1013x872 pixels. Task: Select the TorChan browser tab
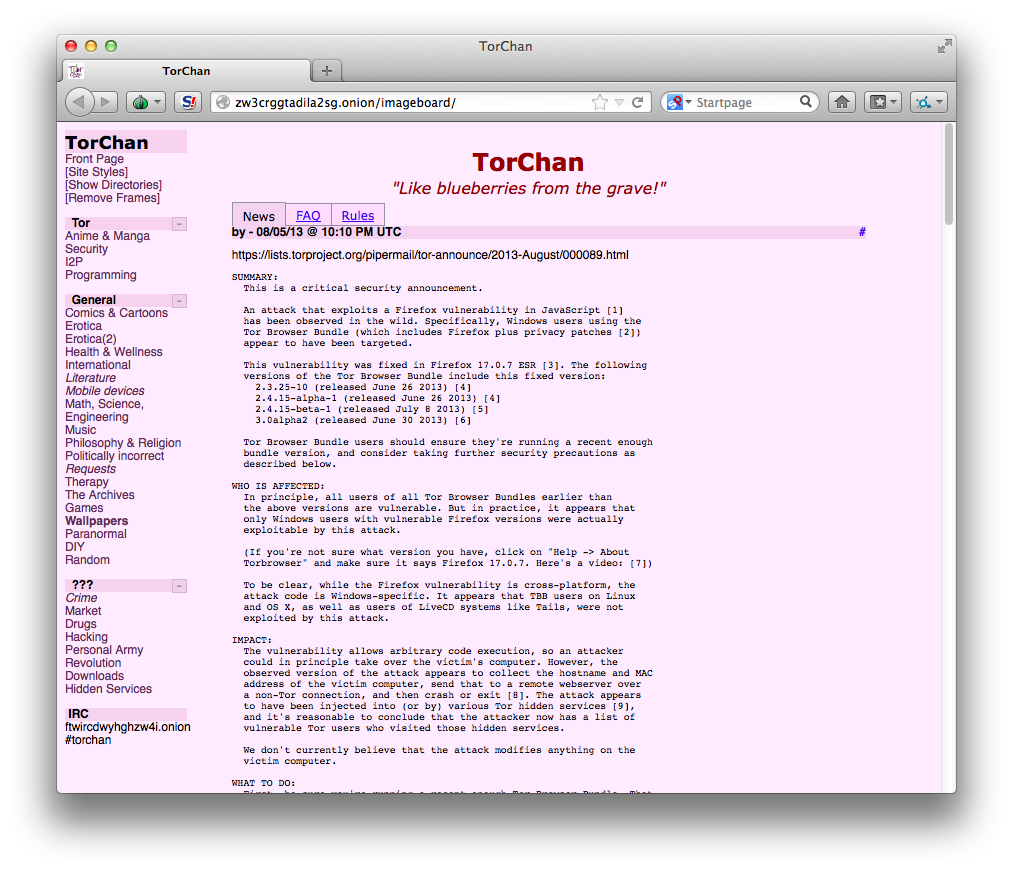coord(186,70)
